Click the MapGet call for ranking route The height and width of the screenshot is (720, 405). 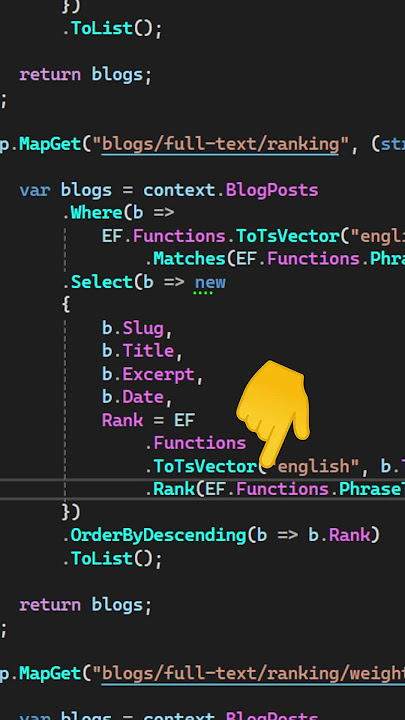pos(51,144)
